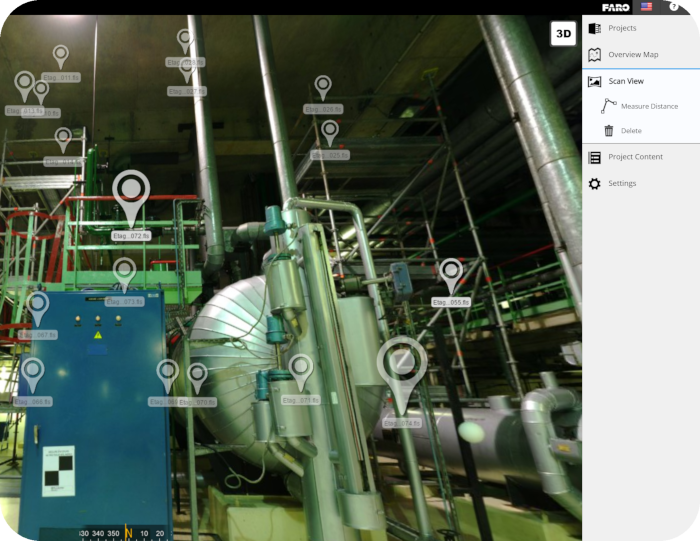Jump to scan marker Etag...028.fls

pyautogui.click(x=184, y=41)
